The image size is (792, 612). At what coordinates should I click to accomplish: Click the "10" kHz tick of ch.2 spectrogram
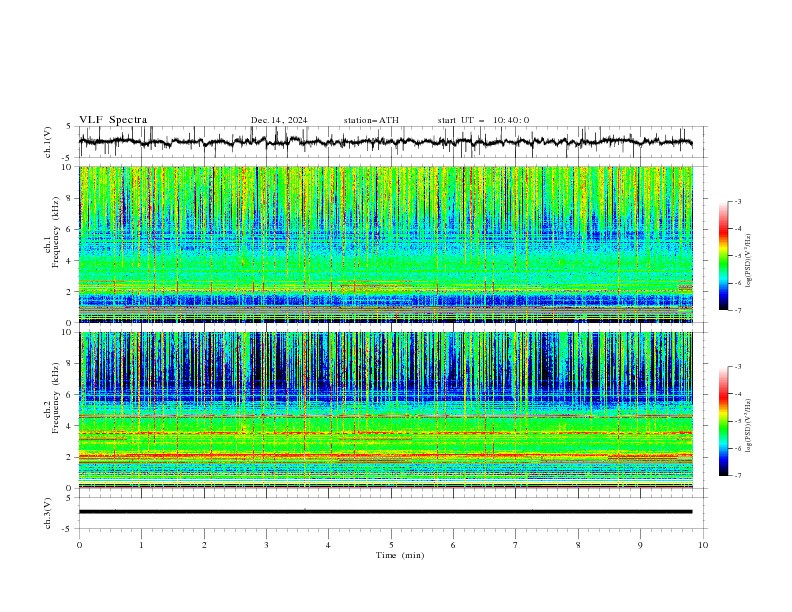coord(68,332)
